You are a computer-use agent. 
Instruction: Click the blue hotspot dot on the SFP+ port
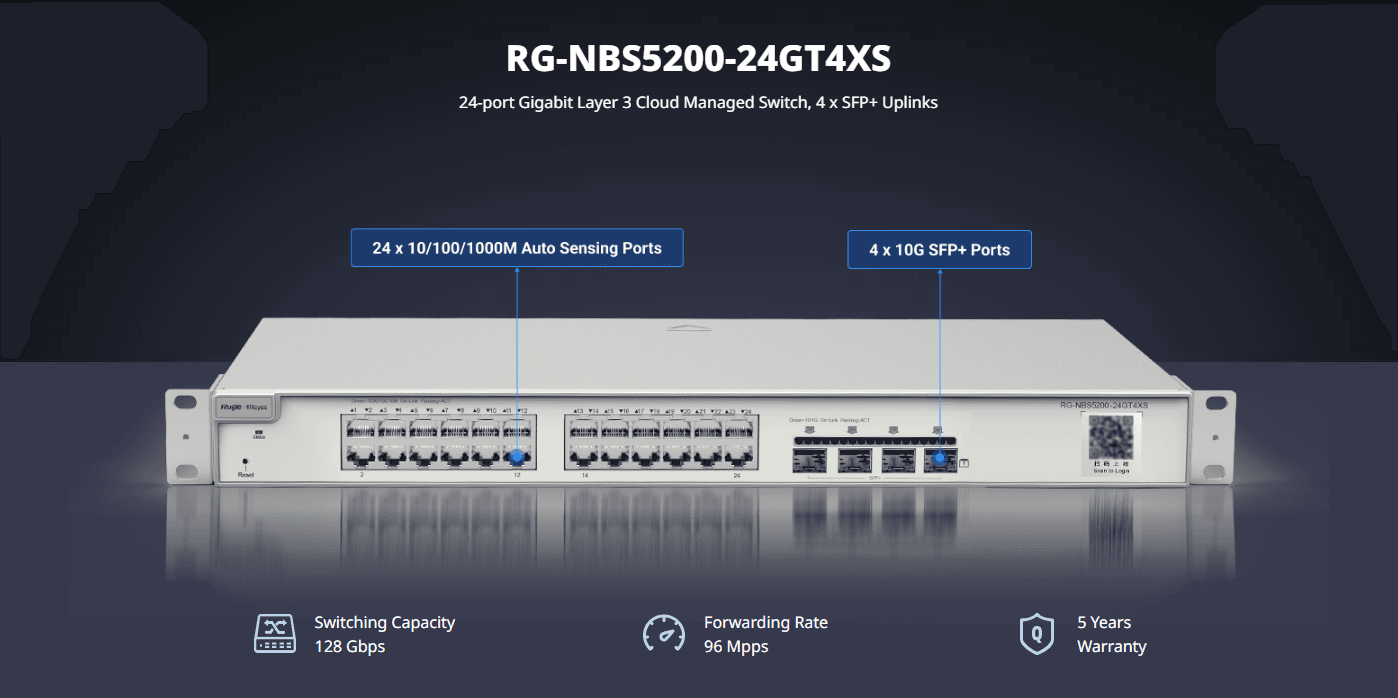point(939,459)
